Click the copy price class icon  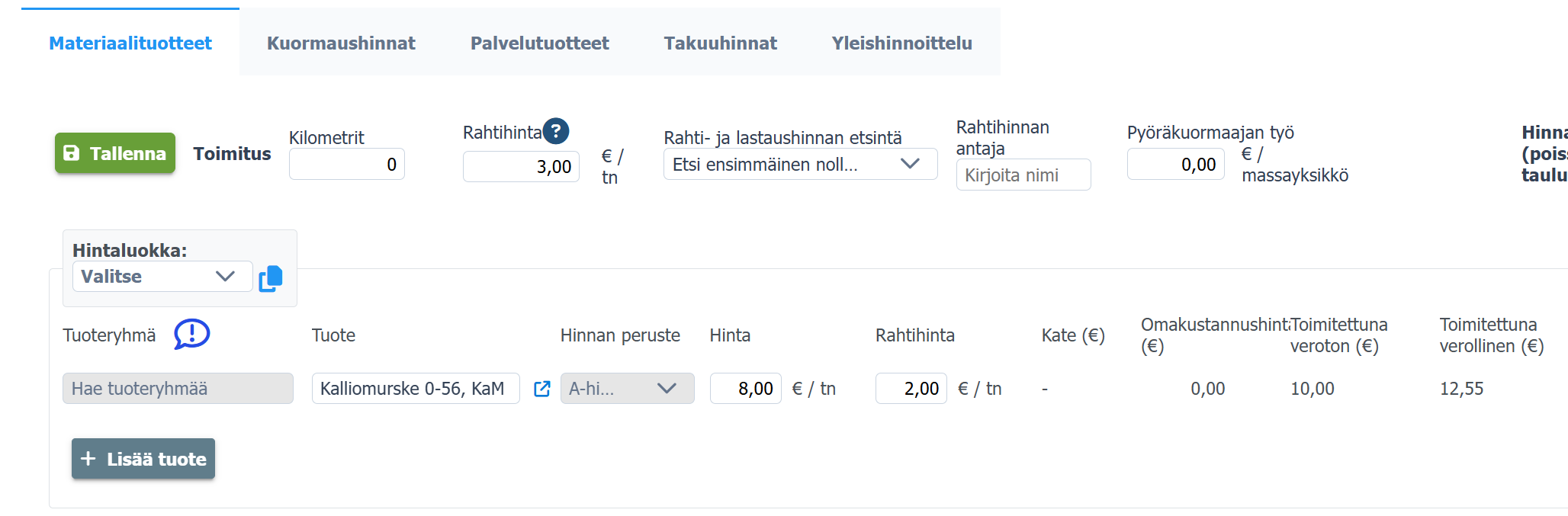pyautogui.click(x=271, y=278)
